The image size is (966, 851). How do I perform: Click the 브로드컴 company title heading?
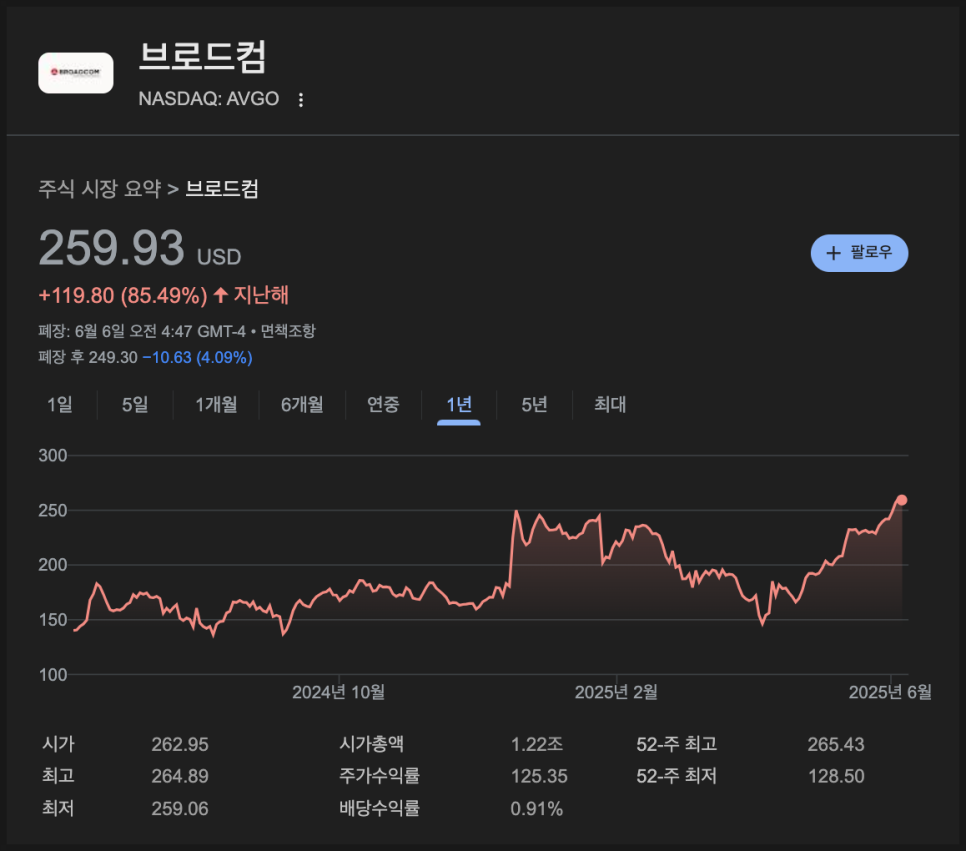click(x=203, y=57)
